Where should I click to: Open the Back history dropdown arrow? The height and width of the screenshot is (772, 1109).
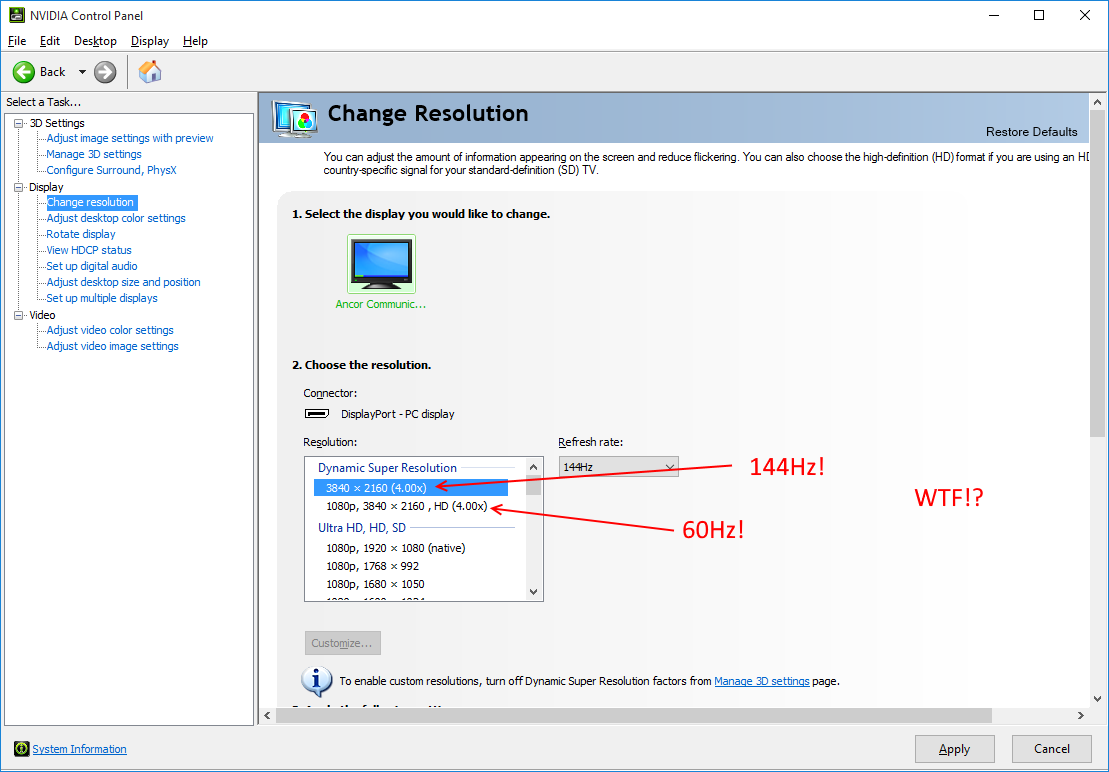82,72
